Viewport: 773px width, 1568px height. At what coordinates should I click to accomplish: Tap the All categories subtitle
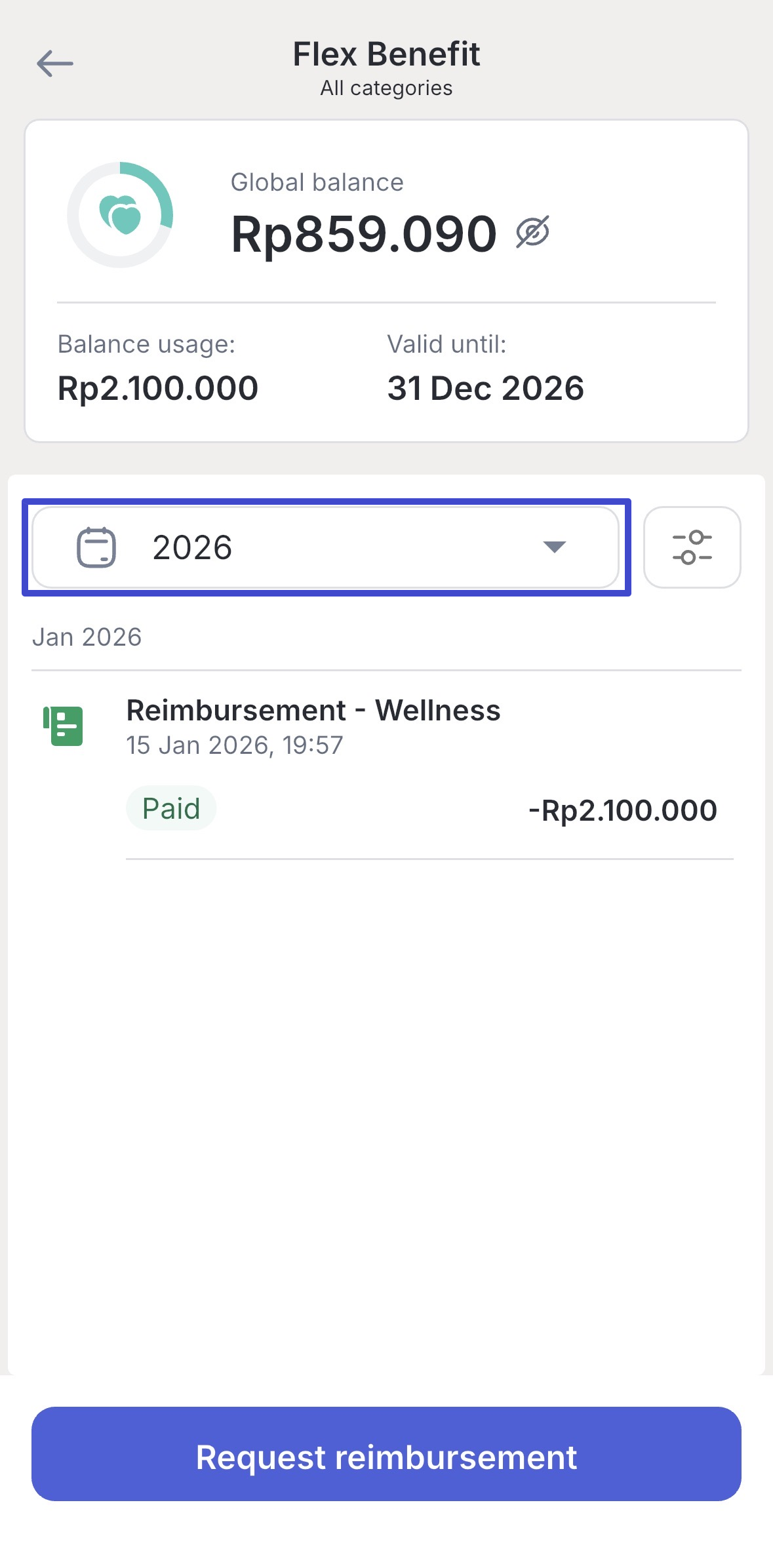point(386,88)
